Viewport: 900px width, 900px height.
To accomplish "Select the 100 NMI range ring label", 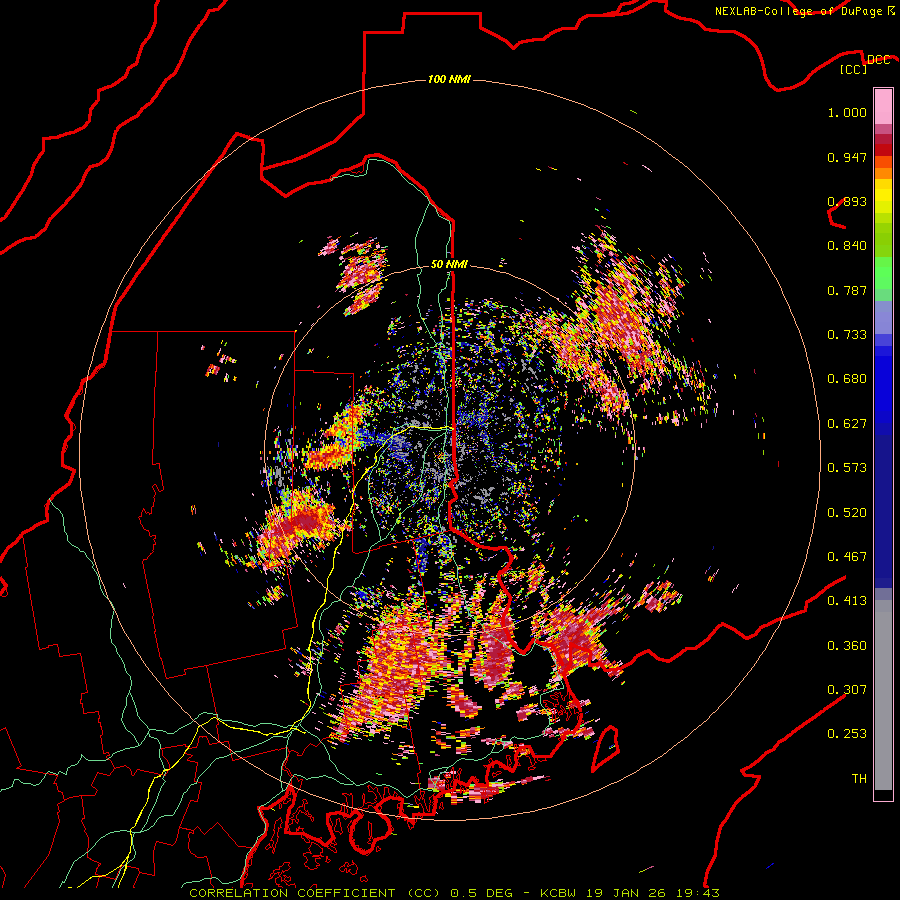I will tap(449, 79).
